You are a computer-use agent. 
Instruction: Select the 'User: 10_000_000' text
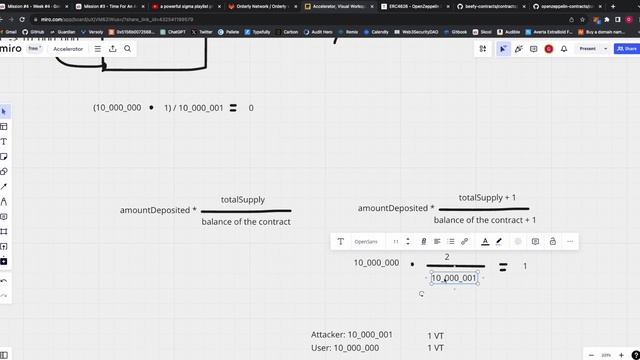345,348
